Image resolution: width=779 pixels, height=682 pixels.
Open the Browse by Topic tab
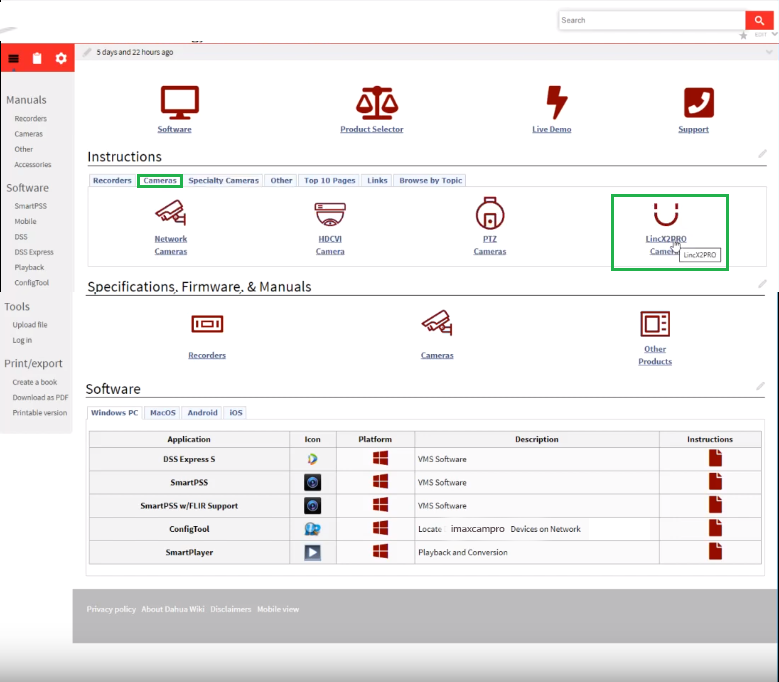431,180
